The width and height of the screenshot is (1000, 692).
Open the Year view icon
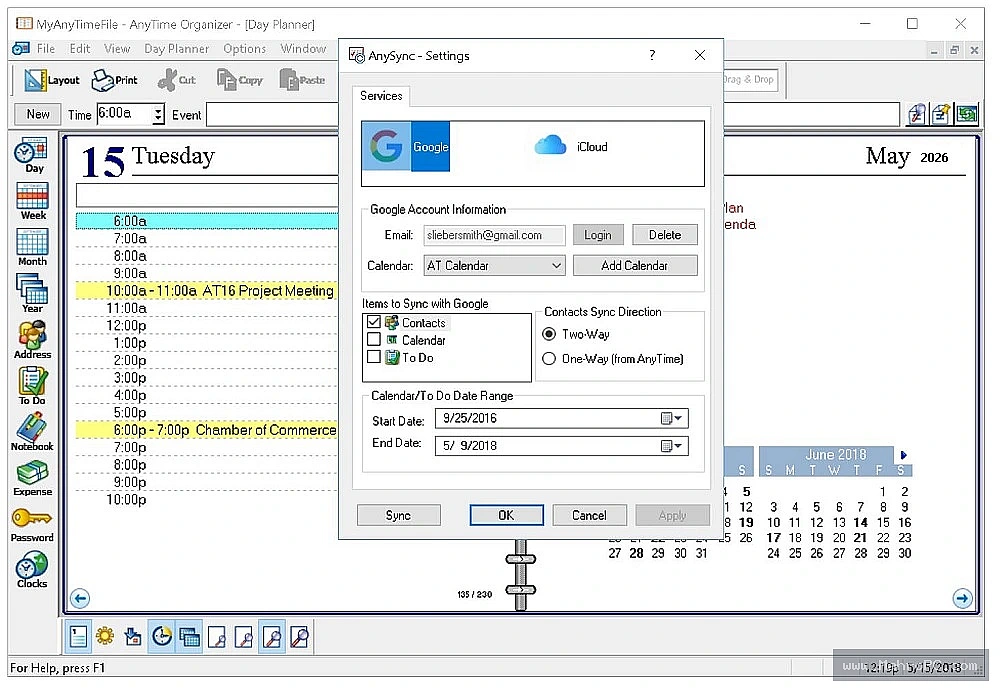click(32, 293)
